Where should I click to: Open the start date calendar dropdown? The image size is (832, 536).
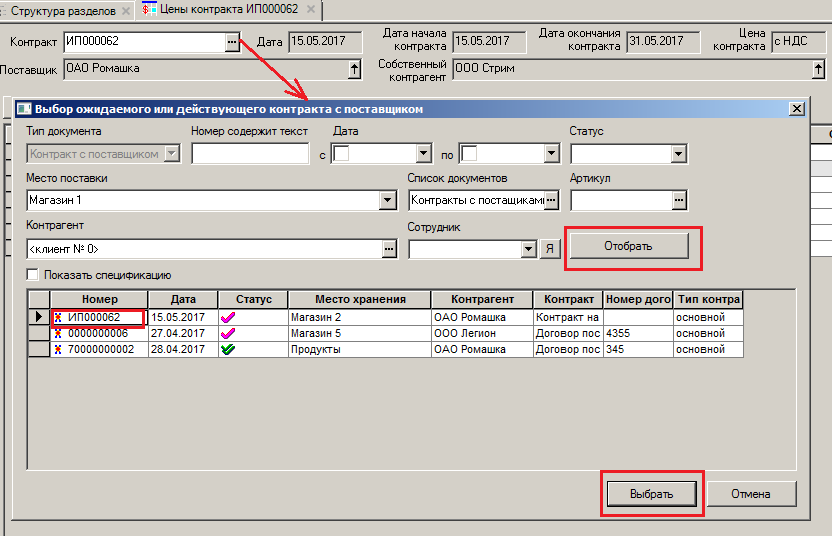tap(423, 154)
